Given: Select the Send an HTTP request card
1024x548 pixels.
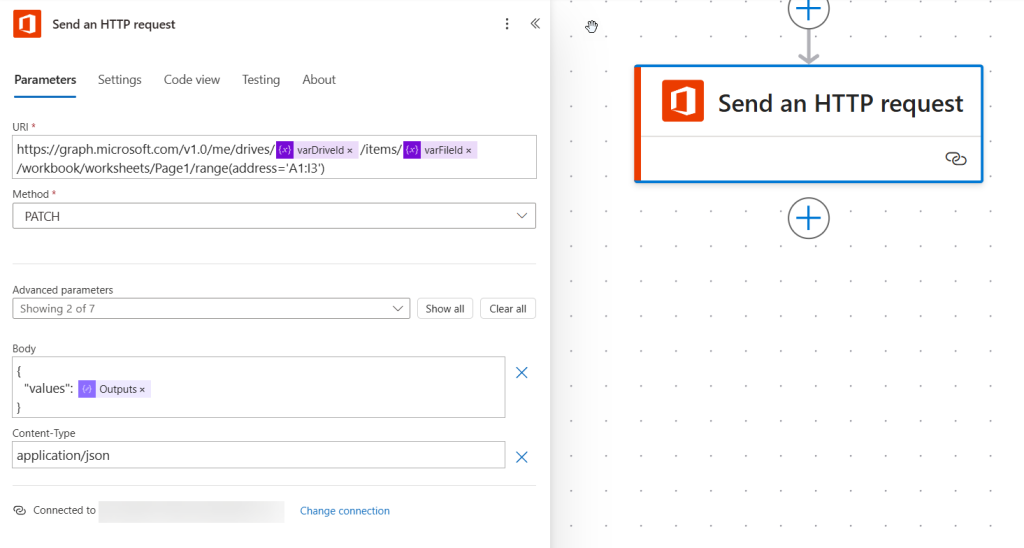Looking at the screenshot, I should click(x=808, y=124).
